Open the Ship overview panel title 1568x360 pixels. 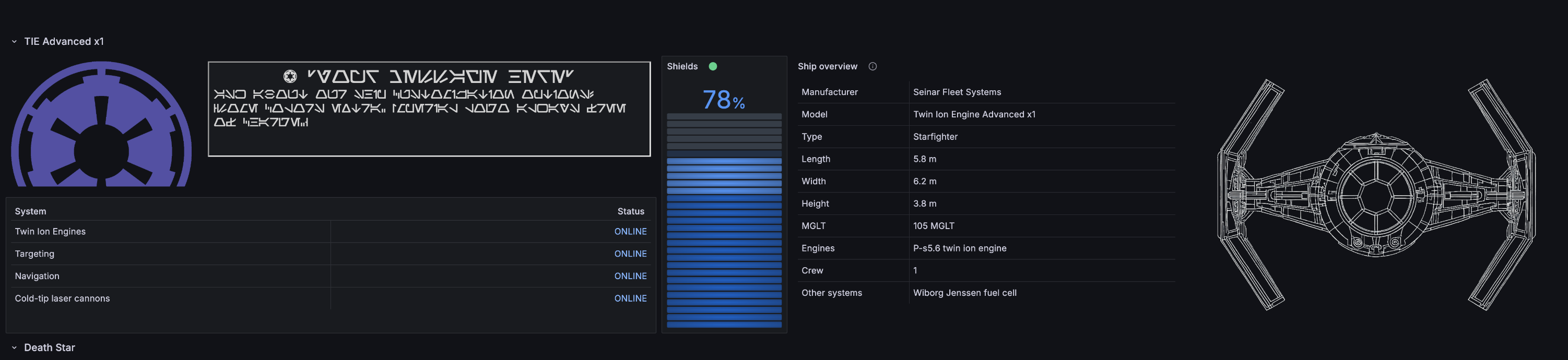coord(827,66)
